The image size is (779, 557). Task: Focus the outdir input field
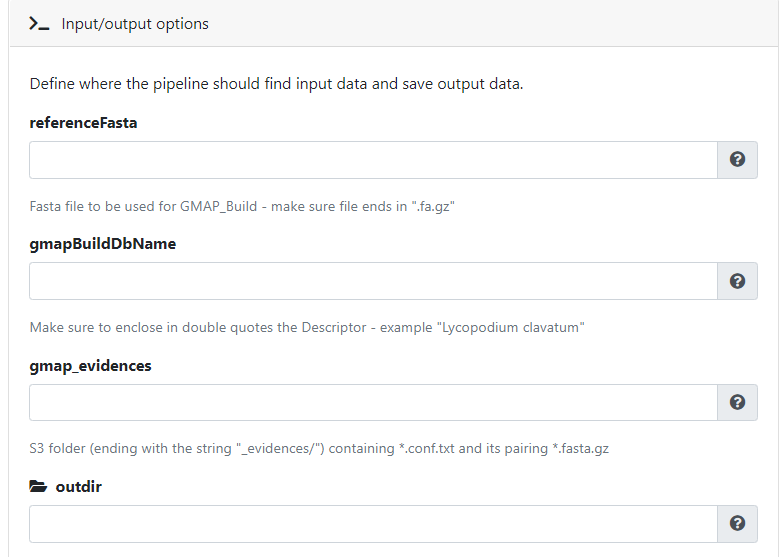pyautogui.click(x=373, y=524)
